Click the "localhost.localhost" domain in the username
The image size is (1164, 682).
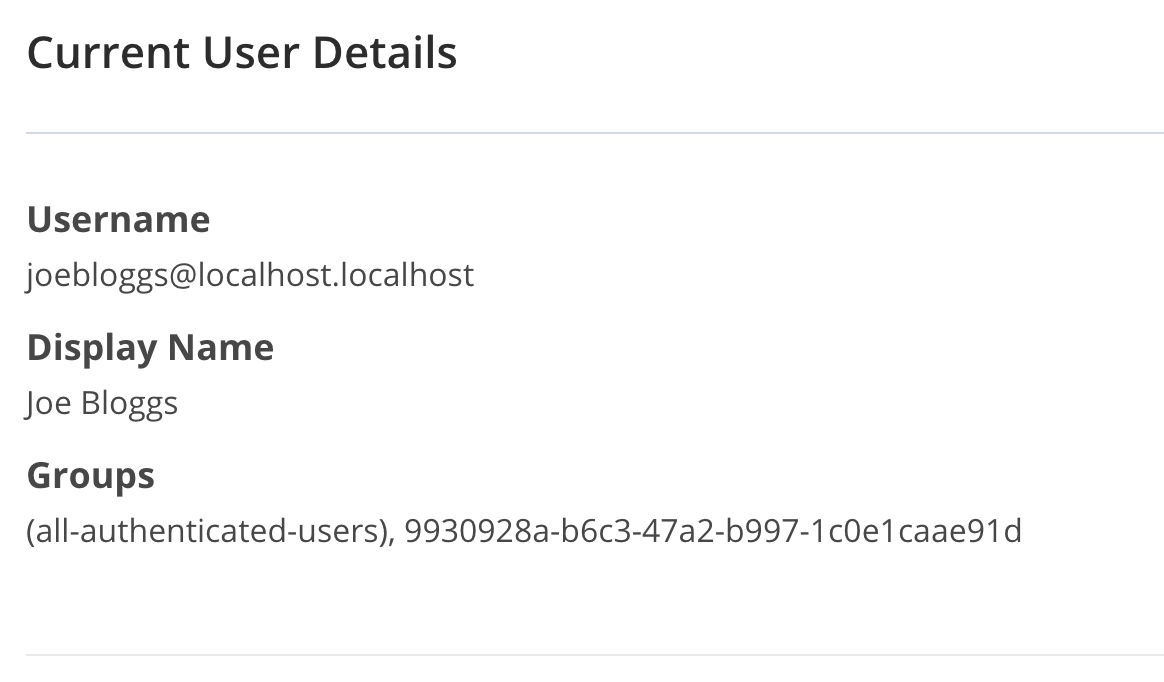[336, 275]
